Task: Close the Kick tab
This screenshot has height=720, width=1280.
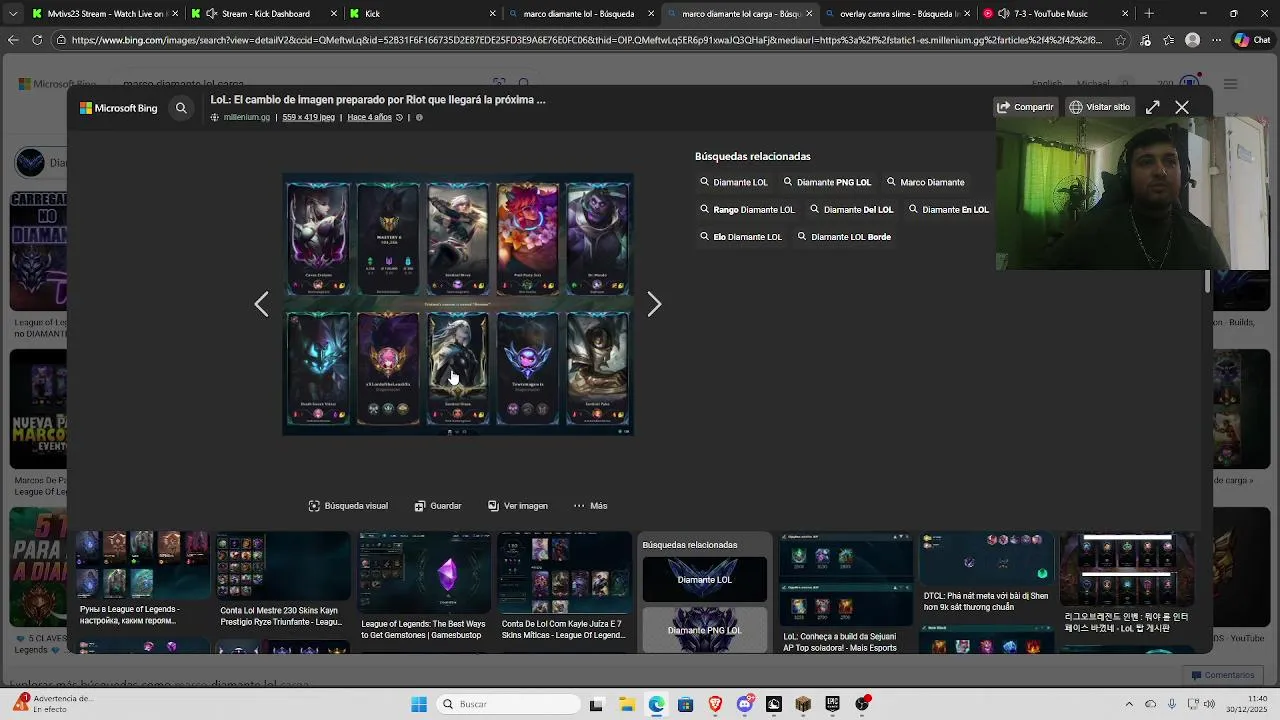Action: pyautogui.click(x=492, y=14)
